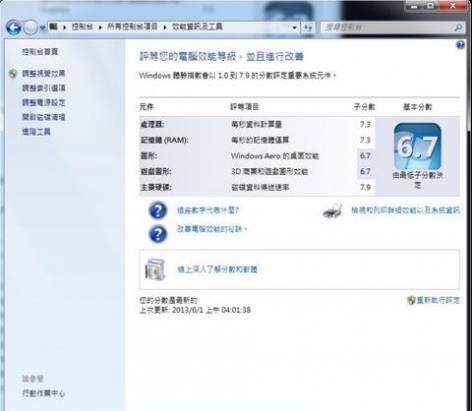Open the blue Help question mark icon
Viewport: 472px width, 411px height.
pyautogui.click(x=460, y=45)
